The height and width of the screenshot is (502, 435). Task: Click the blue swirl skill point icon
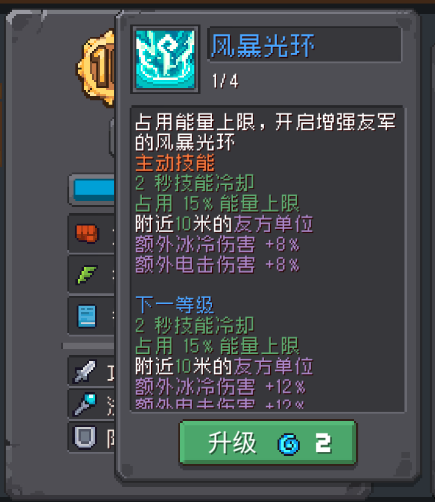(289, 444)
